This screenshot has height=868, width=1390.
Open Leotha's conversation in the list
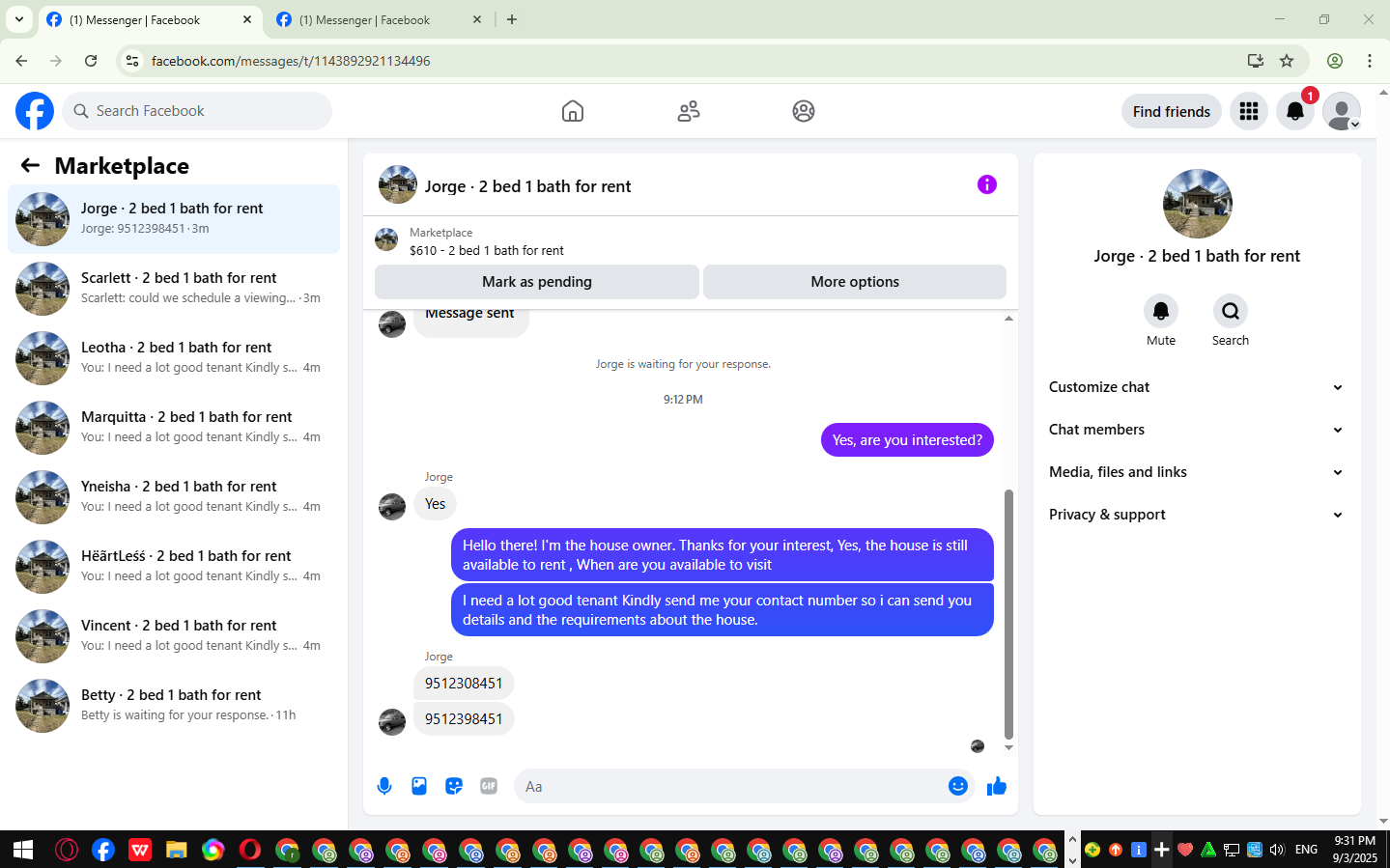(x=174, y=358)
